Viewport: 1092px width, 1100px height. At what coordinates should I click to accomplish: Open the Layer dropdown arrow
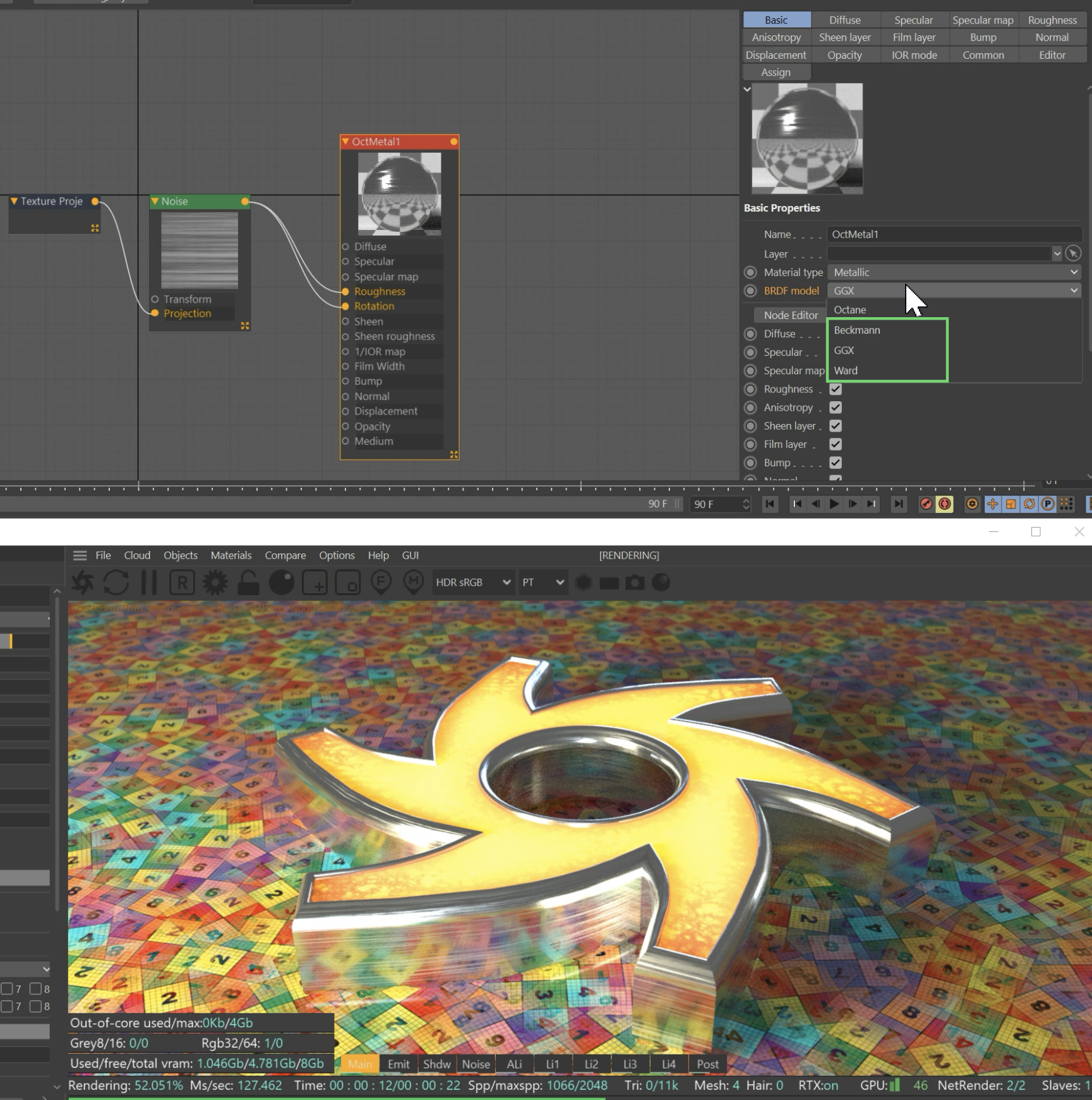click(1057, 254)
